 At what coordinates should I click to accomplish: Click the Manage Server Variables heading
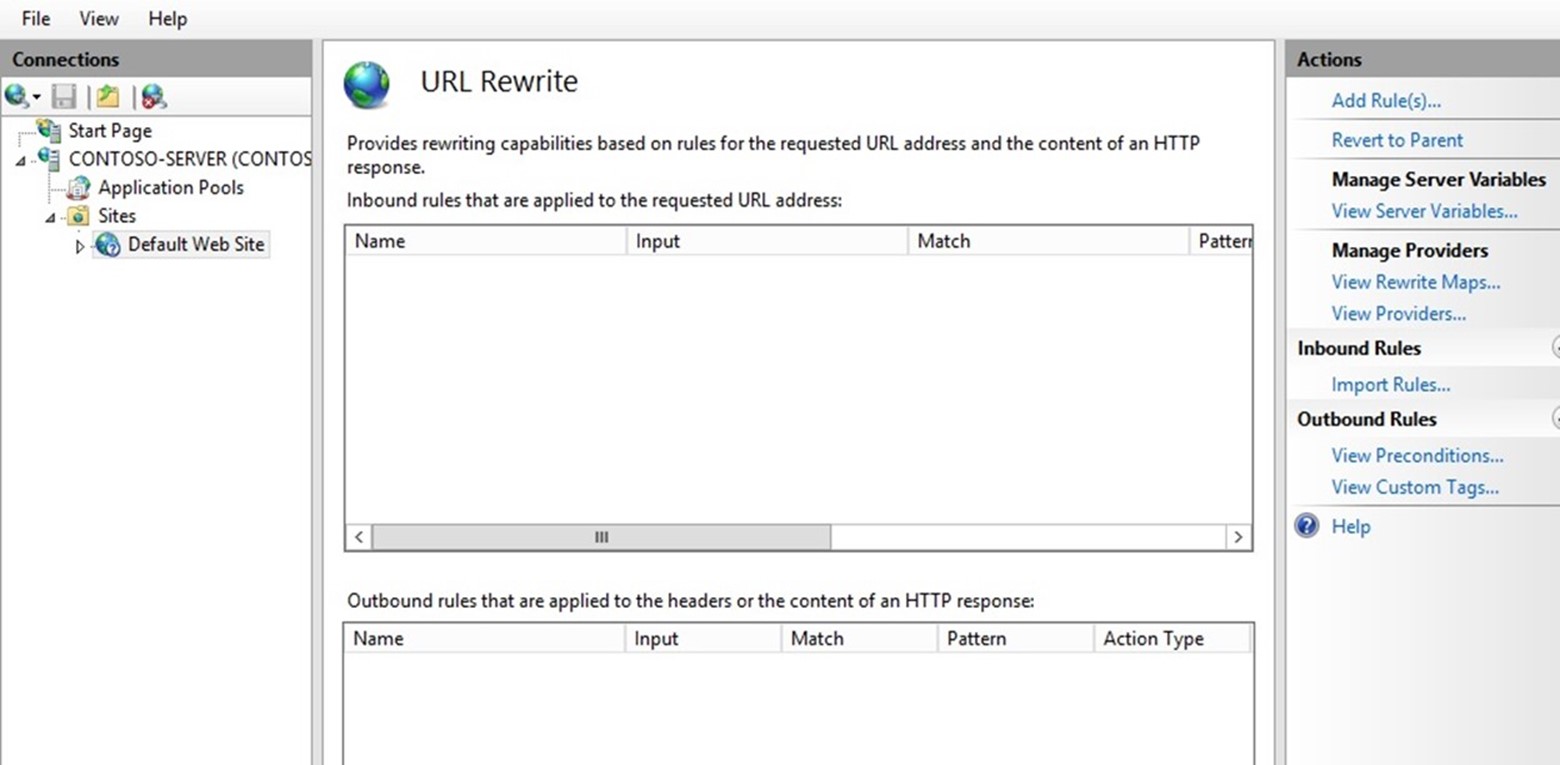point(1438,180)
